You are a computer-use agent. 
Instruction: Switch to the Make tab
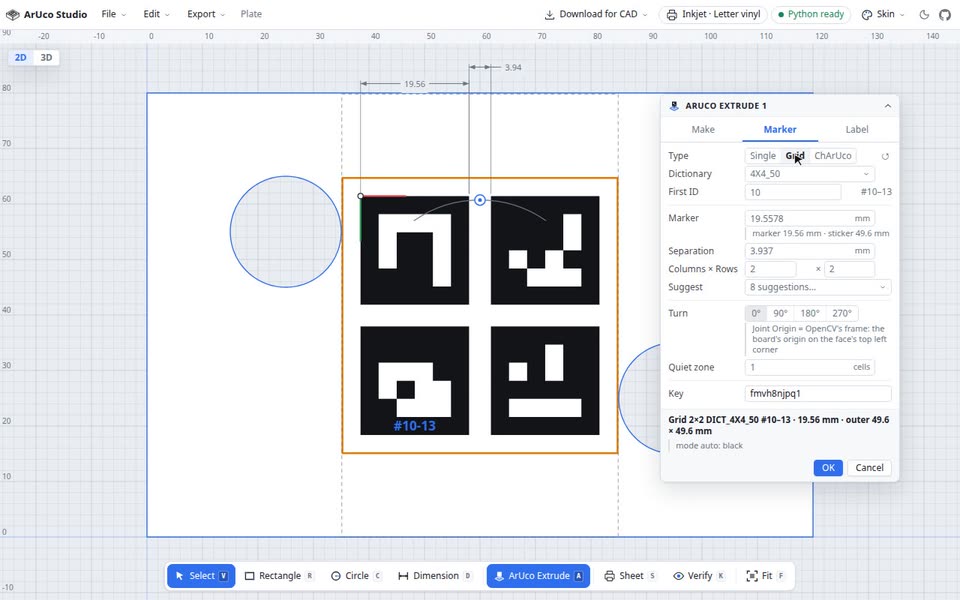(703, 129)
